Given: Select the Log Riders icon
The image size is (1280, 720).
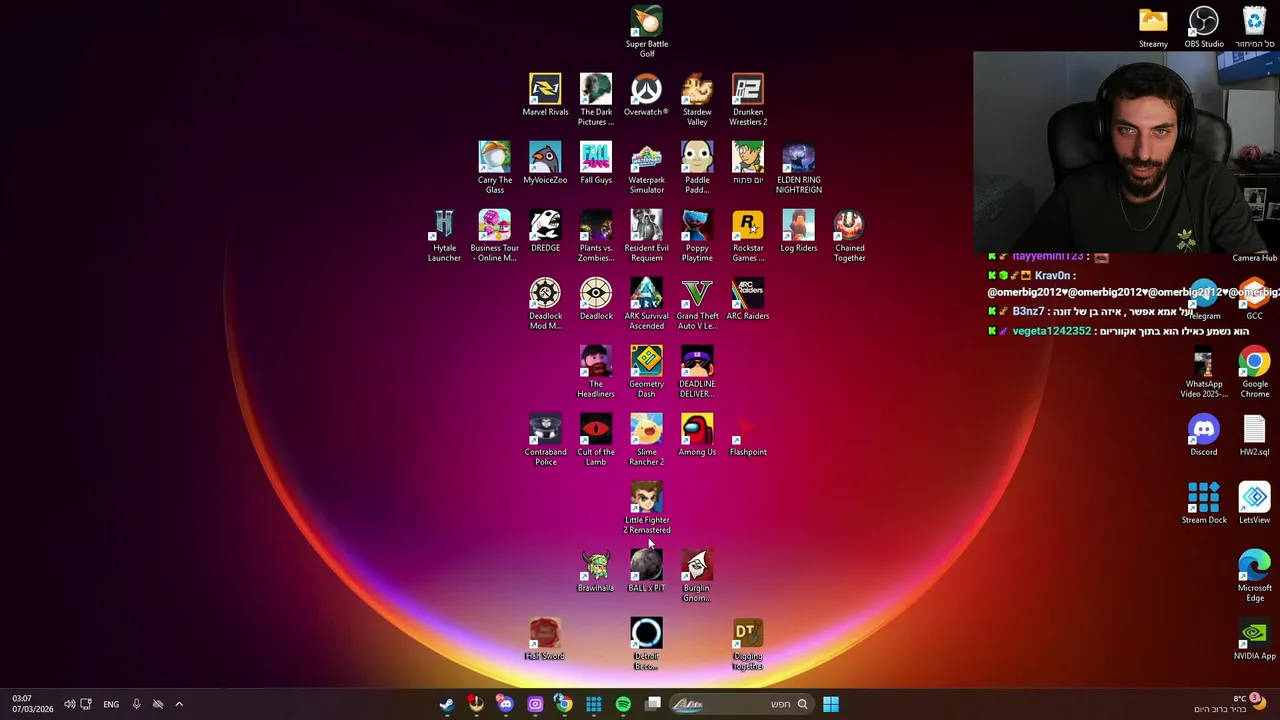Looking at the screenshot, I should (x=799, y=231).
